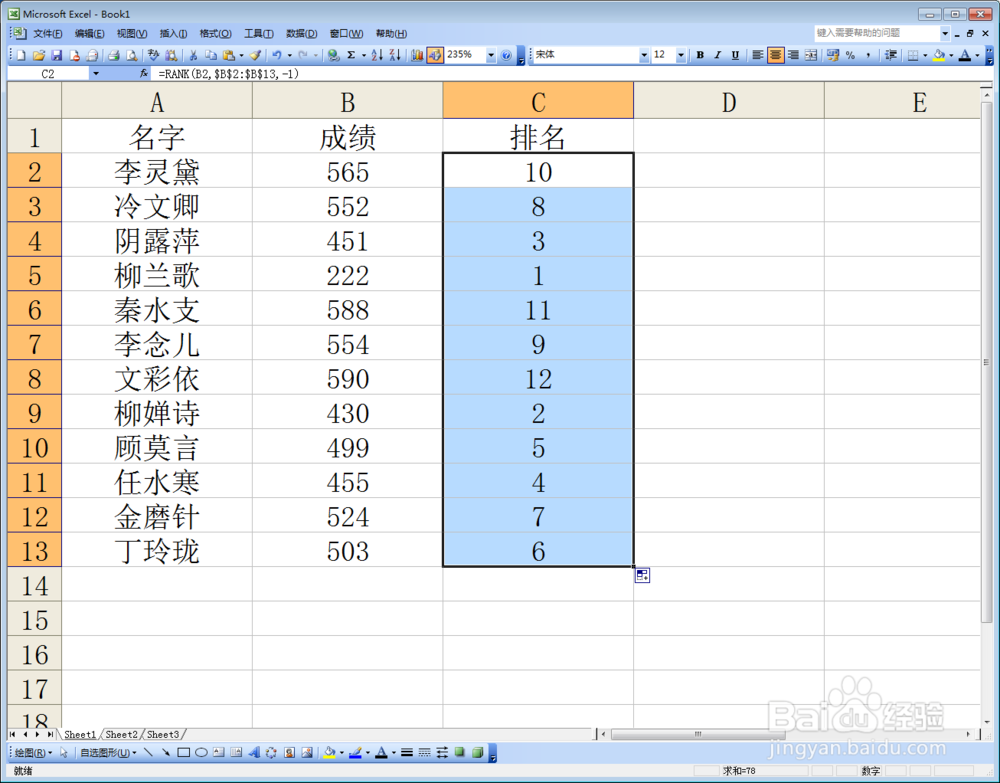
Task: Click the help question input box
Action: point(877,33)
